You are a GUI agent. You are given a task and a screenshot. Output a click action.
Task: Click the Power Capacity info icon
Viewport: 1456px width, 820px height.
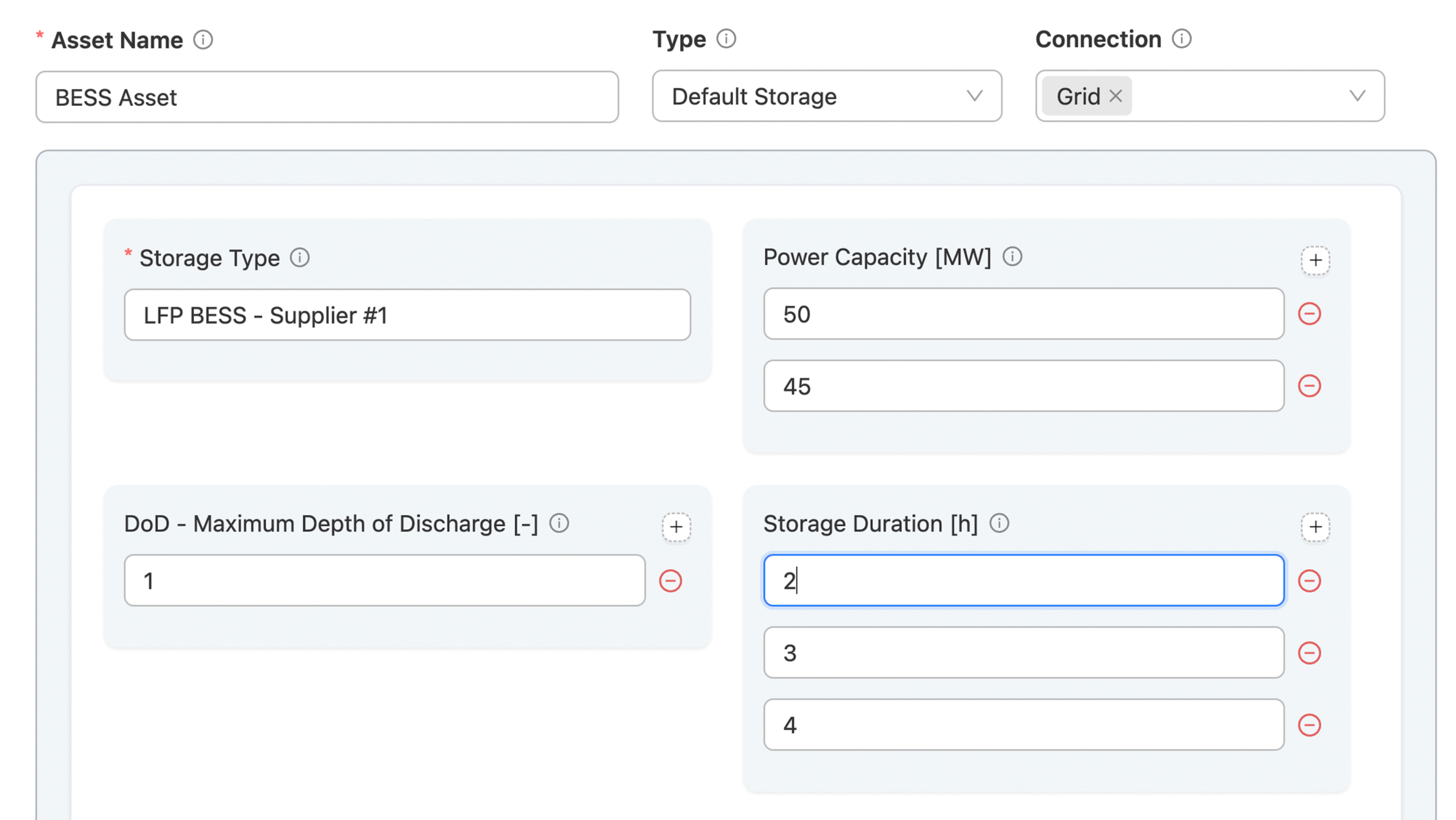(1012, 257)
